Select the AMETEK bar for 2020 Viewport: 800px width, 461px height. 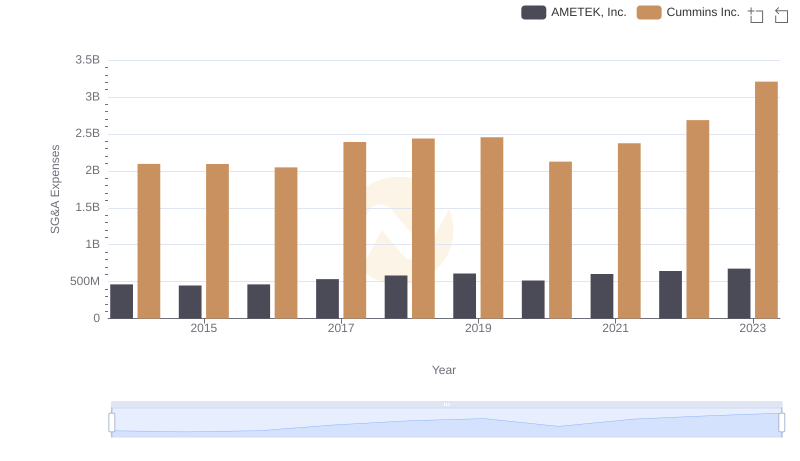point(533,299)
